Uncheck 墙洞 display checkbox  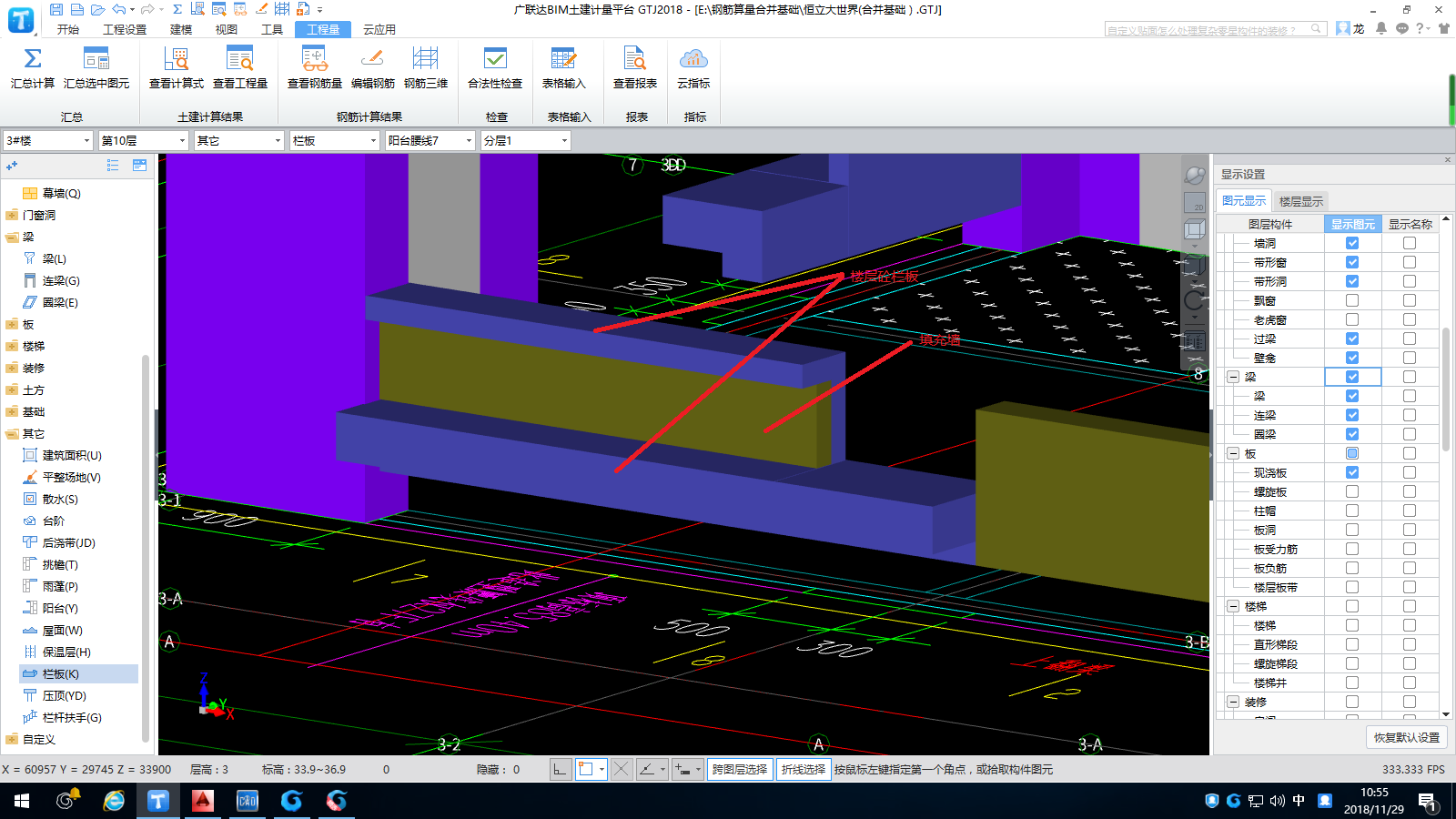[x=1352, y=243]
